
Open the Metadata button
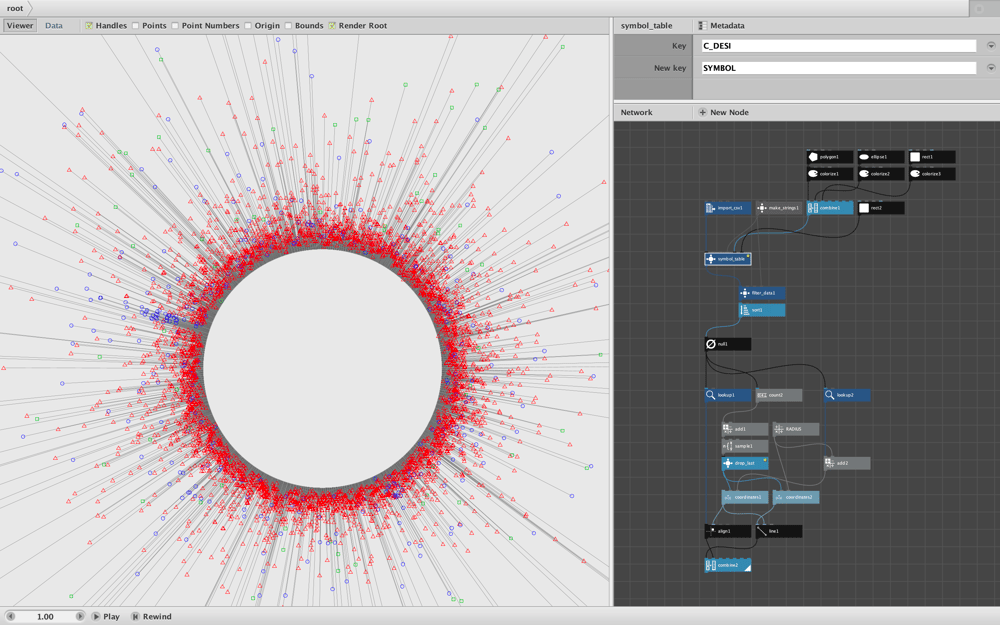click(x=721, y=26)
